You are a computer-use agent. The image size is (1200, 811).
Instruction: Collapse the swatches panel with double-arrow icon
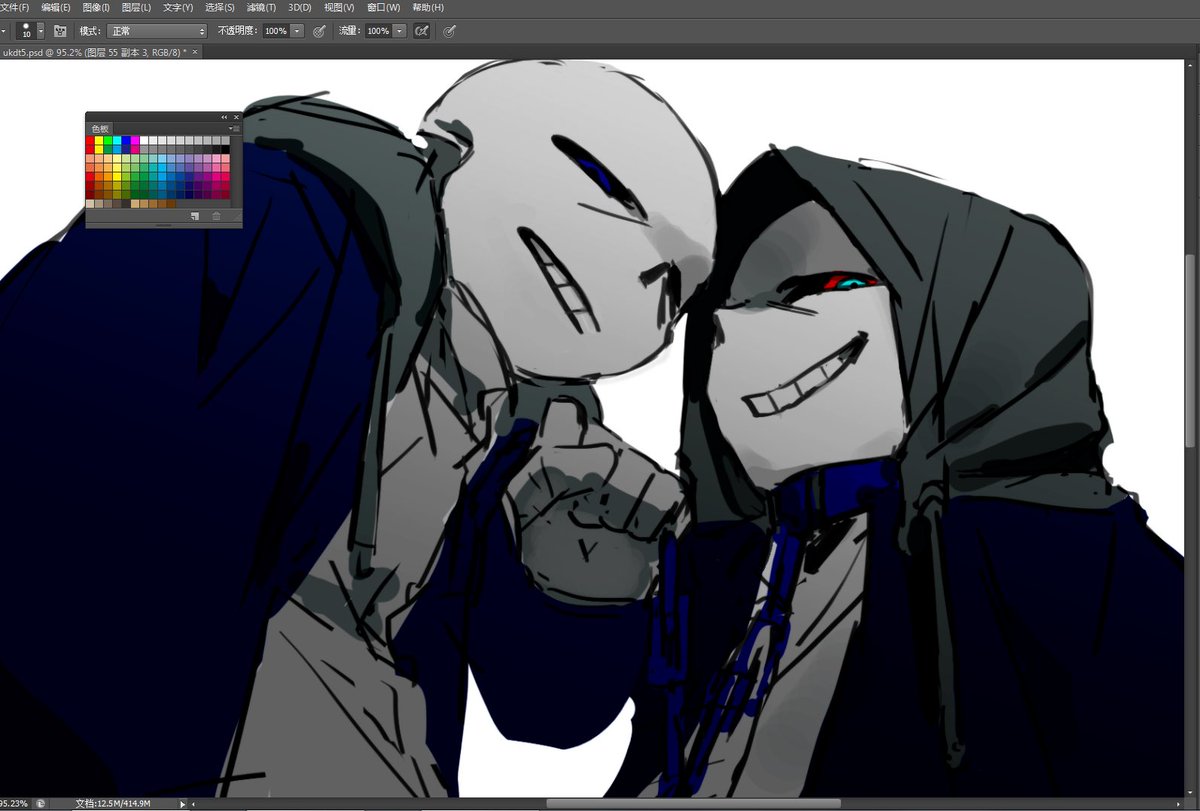point(224,117)
